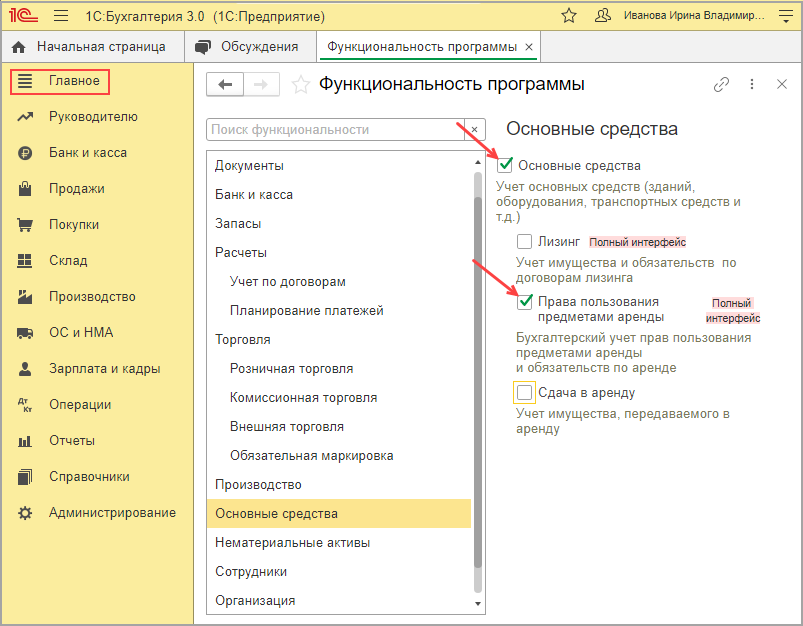Click the Склад warehouse grid icon
This screenshot has width=803, height=626.
click(25, 261)
